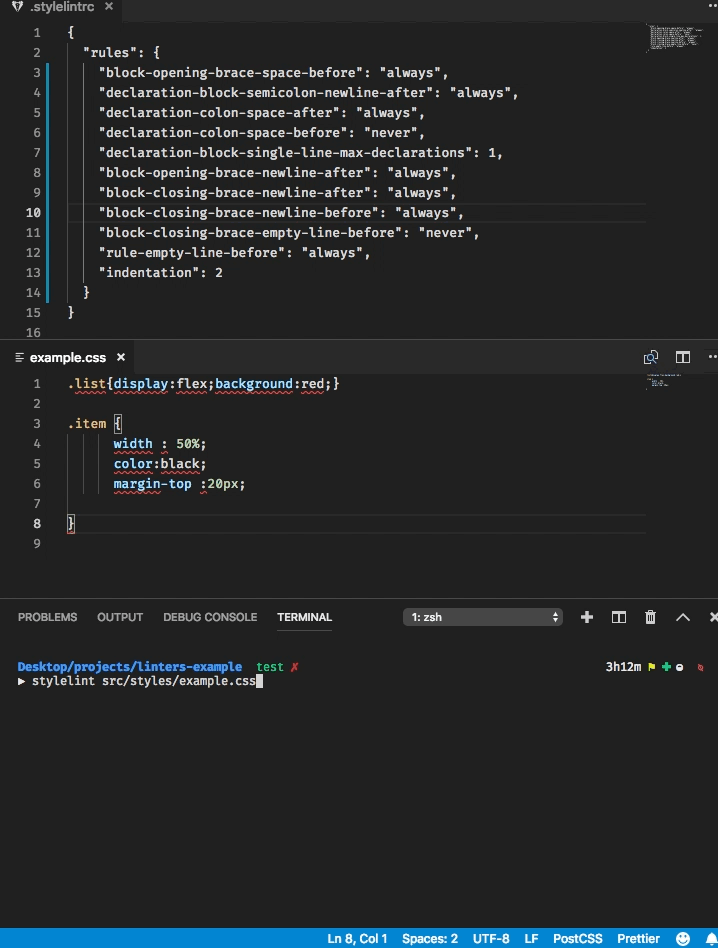This screenshot has width=718, height=948.
Task: Click "indentation": 2 rule line
Action: tap(160, 273)
